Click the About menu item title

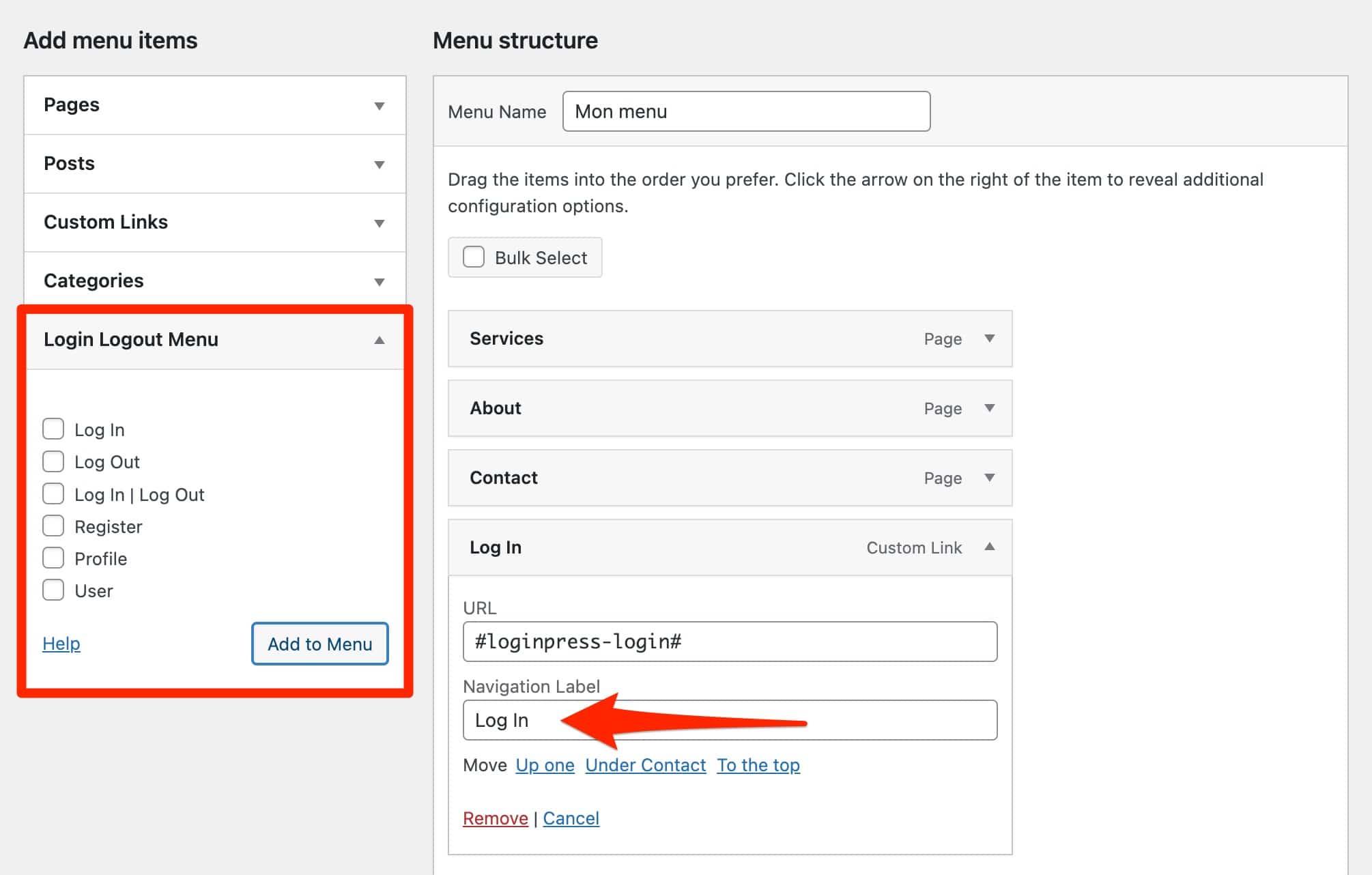[496, 408]
